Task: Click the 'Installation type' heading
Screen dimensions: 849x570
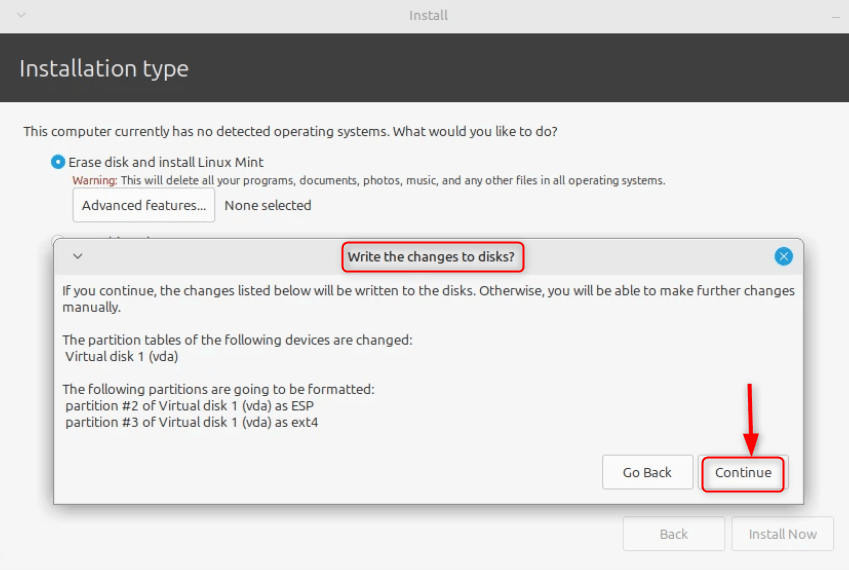Action: pos(104,69)
